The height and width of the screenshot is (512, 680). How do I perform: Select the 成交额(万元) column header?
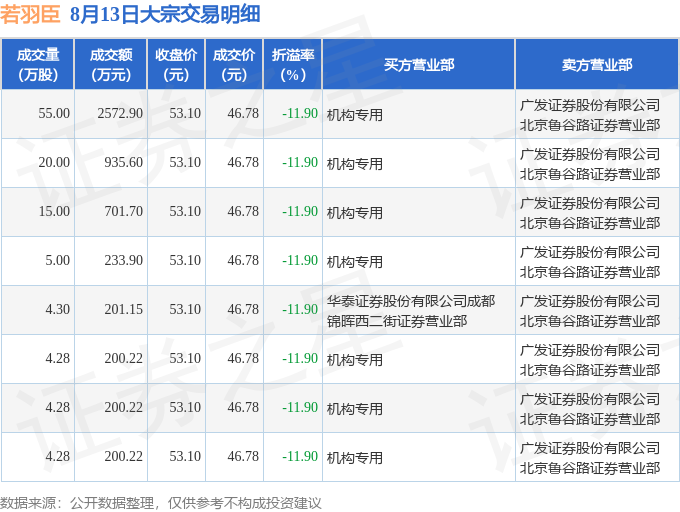click(x=111, y=65)
